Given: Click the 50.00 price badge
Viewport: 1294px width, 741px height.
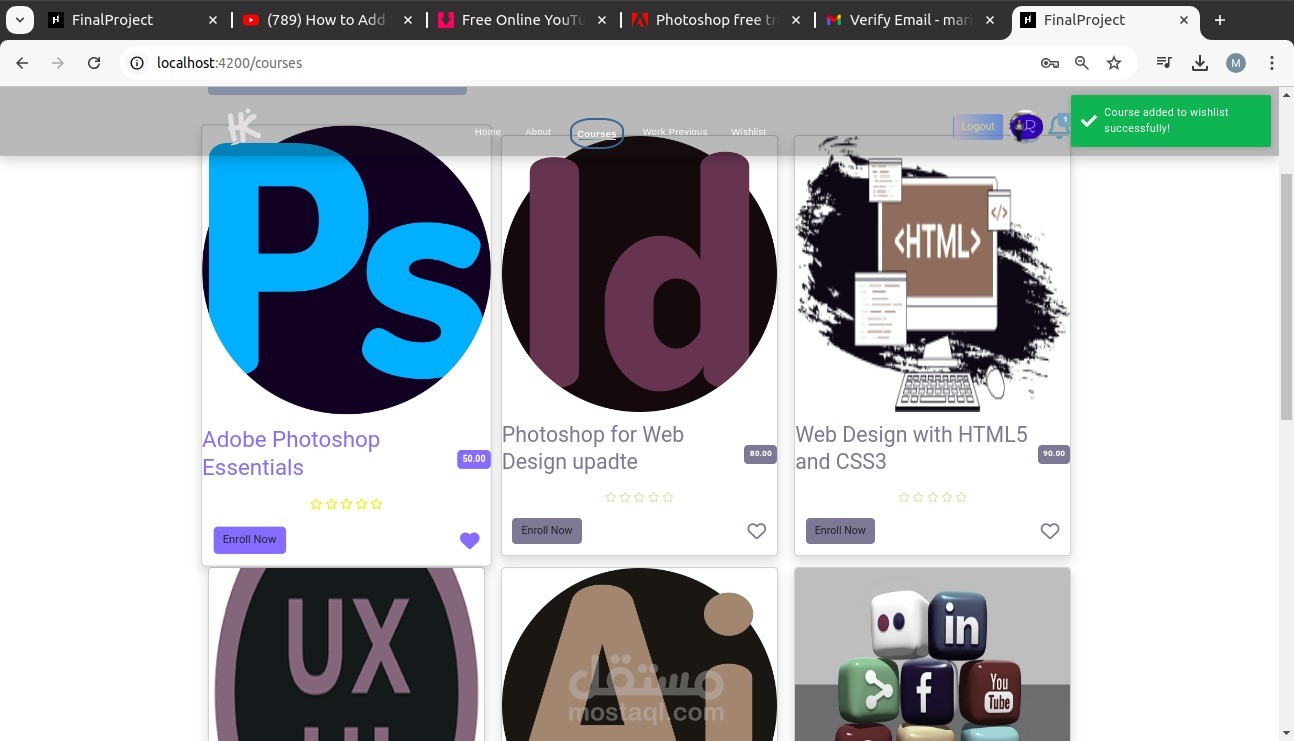Looking at the screenshot, I should 473,459.
